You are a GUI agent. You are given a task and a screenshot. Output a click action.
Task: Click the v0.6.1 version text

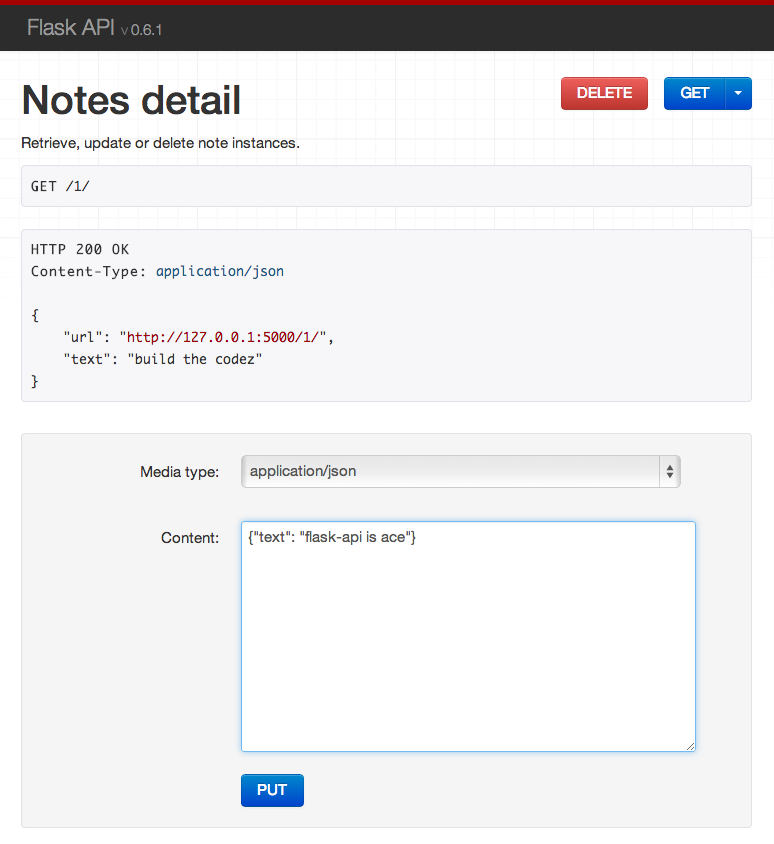(x=141, y=30)
